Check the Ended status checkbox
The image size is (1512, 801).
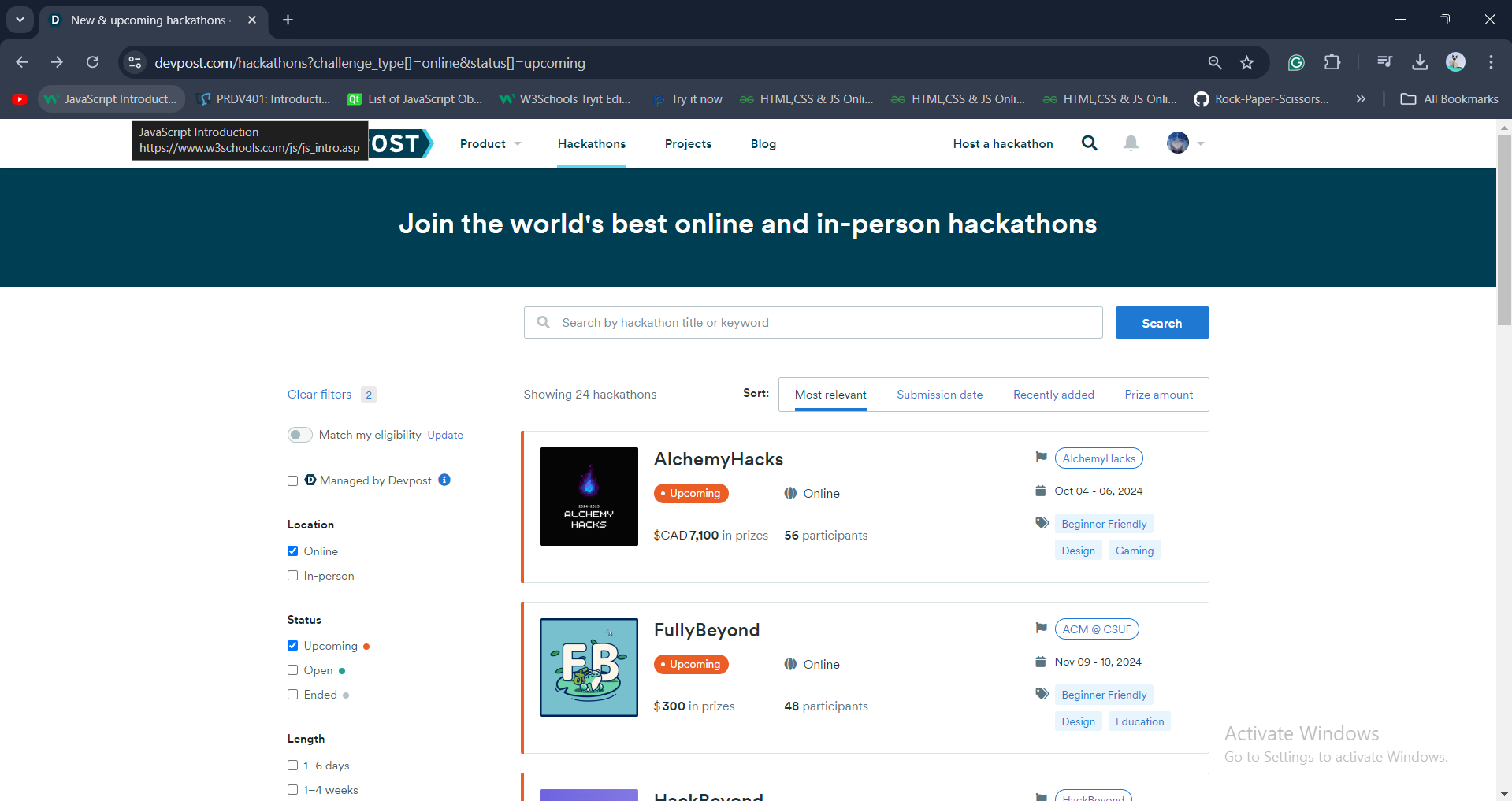tap(292, 695)
